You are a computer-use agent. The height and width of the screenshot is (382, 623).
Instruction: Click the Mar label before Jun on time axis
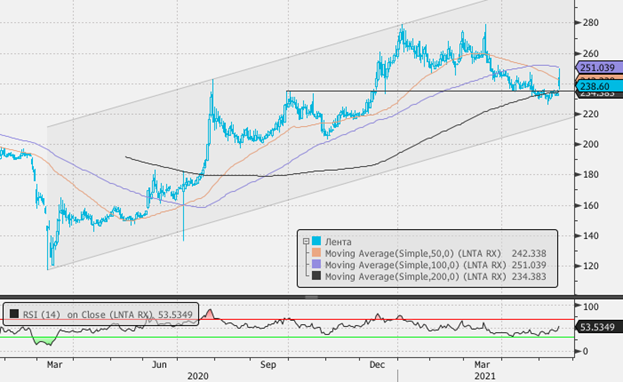click(54, 365)
